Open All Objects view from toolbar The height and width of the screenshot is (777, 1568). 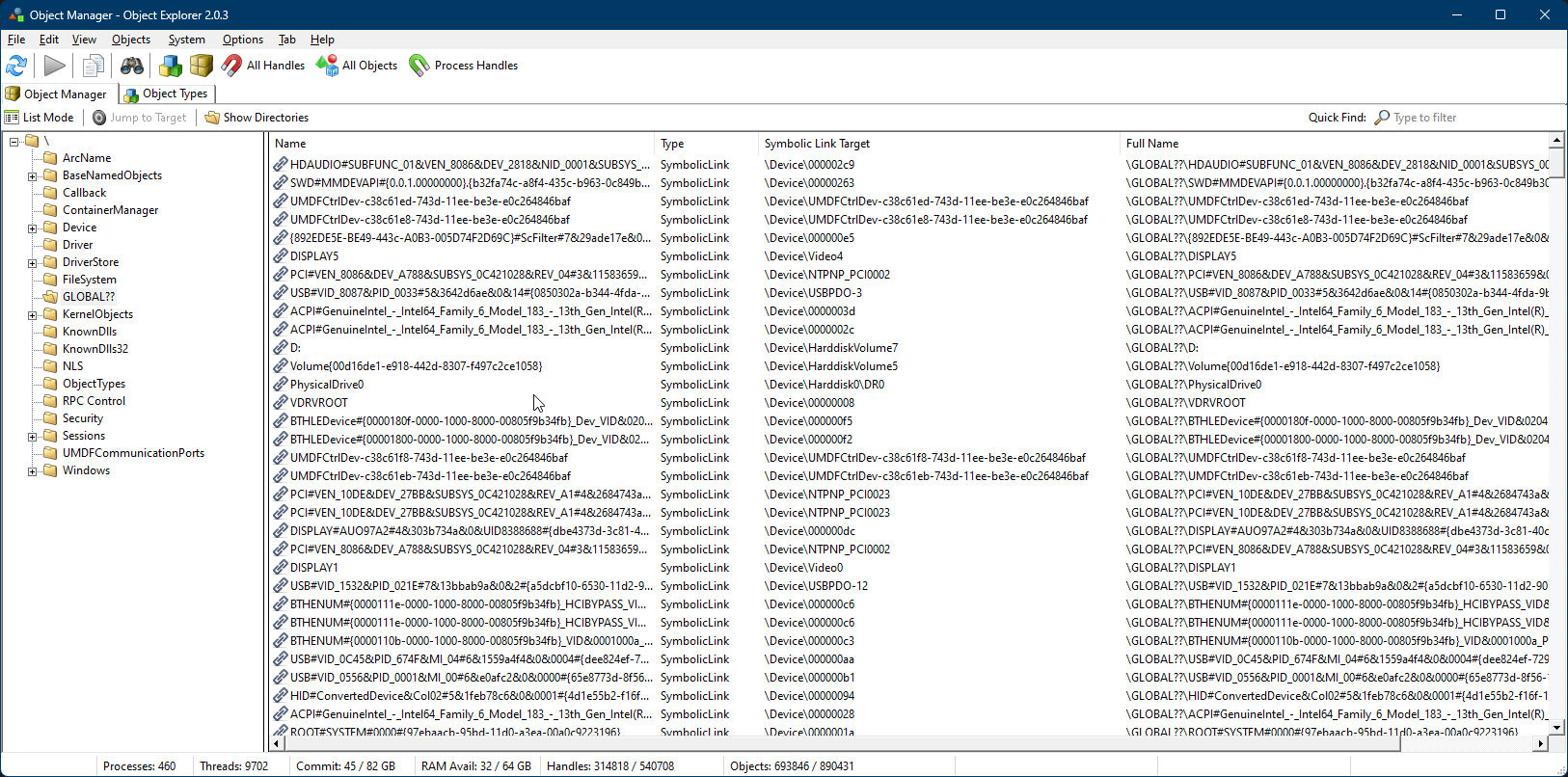click(x=357, y=66)
